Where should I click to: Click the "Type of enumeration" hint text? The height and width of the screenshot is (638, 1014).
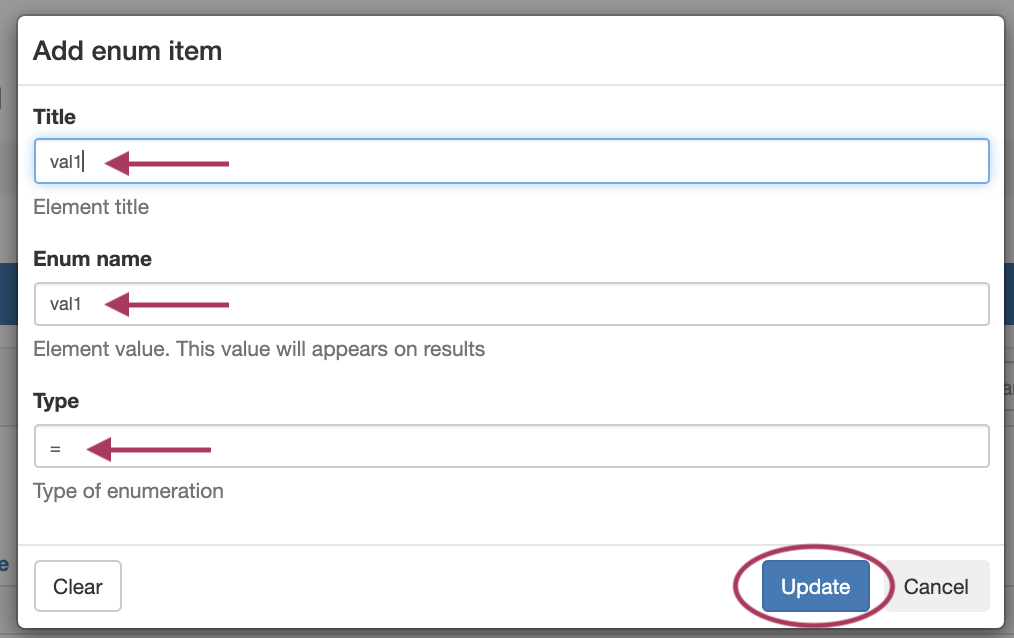128,491
